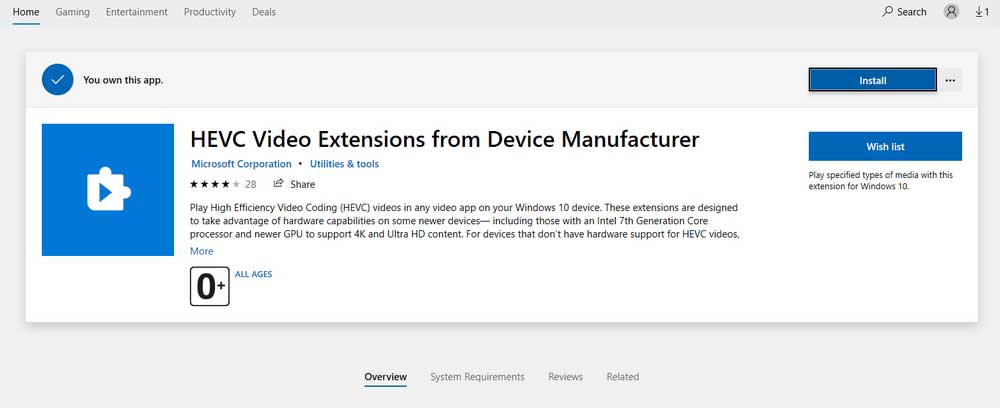The width and height of the screenshot is (1000, 408).
Task: Open the Entertainment tab
Action: (136, 12)
